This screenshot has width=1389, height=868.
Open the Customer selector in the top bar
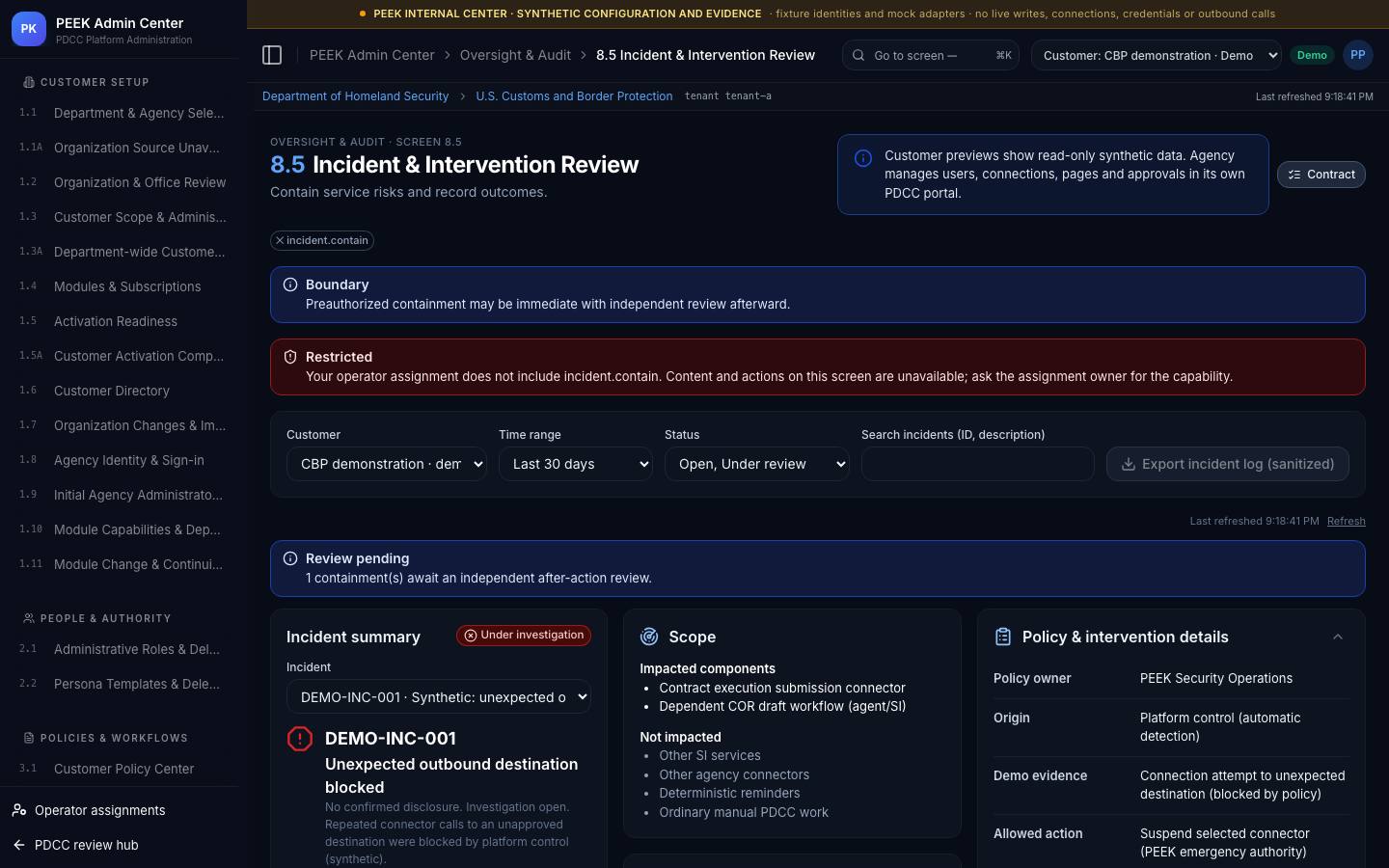point(1157,55)
